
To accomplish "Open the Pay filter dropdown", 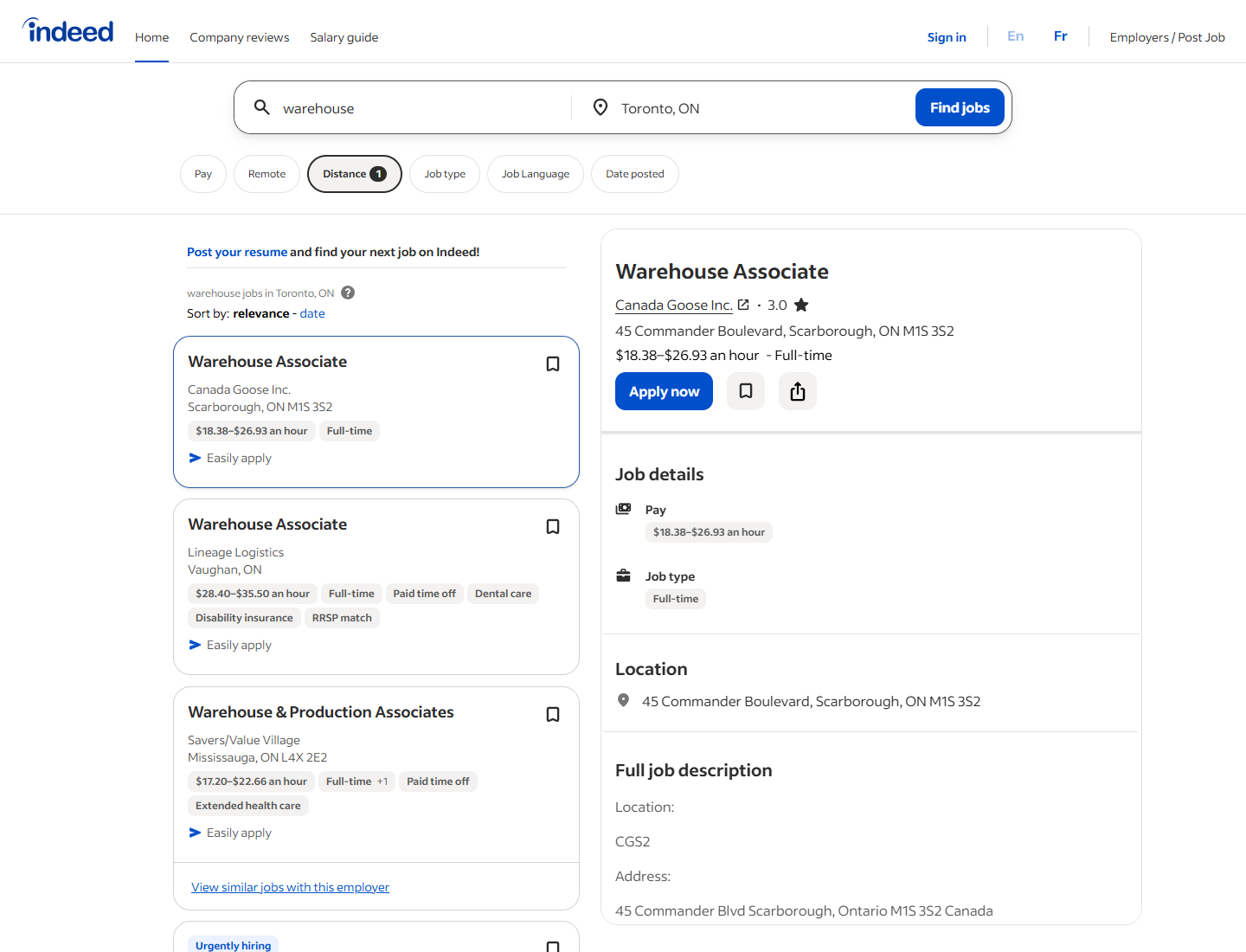I will tap(203, 174).
